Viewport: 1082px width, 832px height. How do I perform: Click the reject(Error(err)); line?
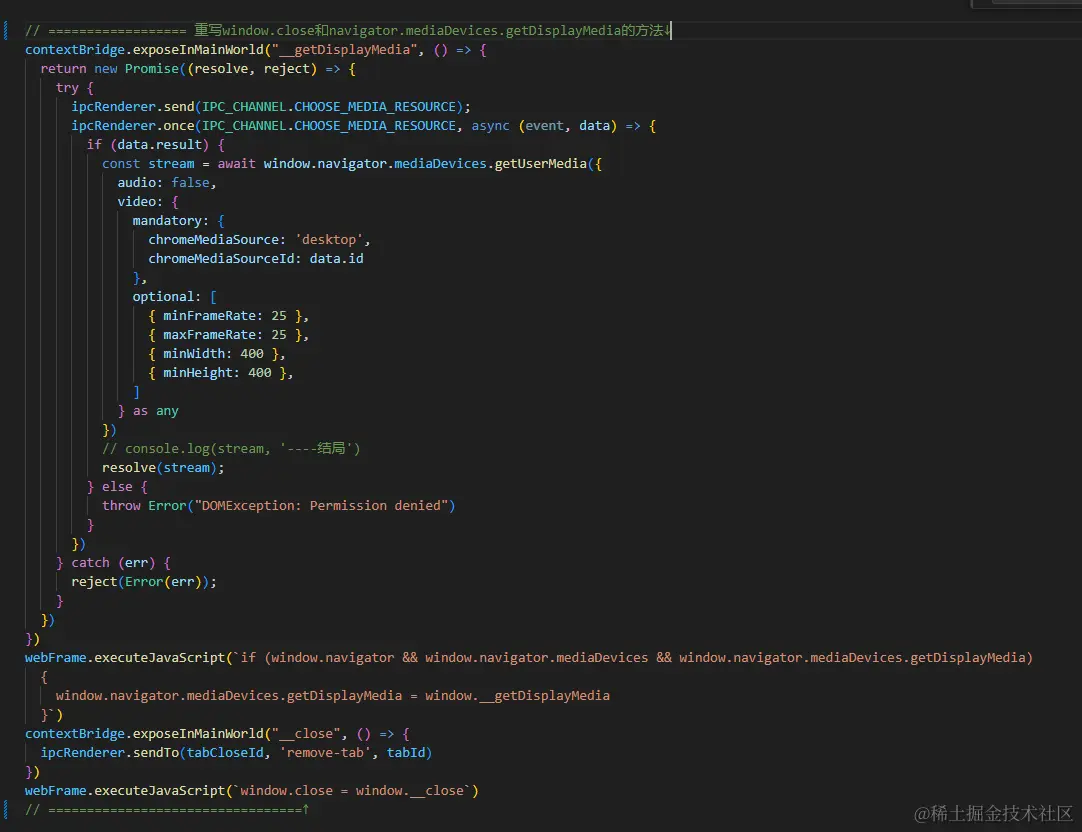[x=144, y=582]
